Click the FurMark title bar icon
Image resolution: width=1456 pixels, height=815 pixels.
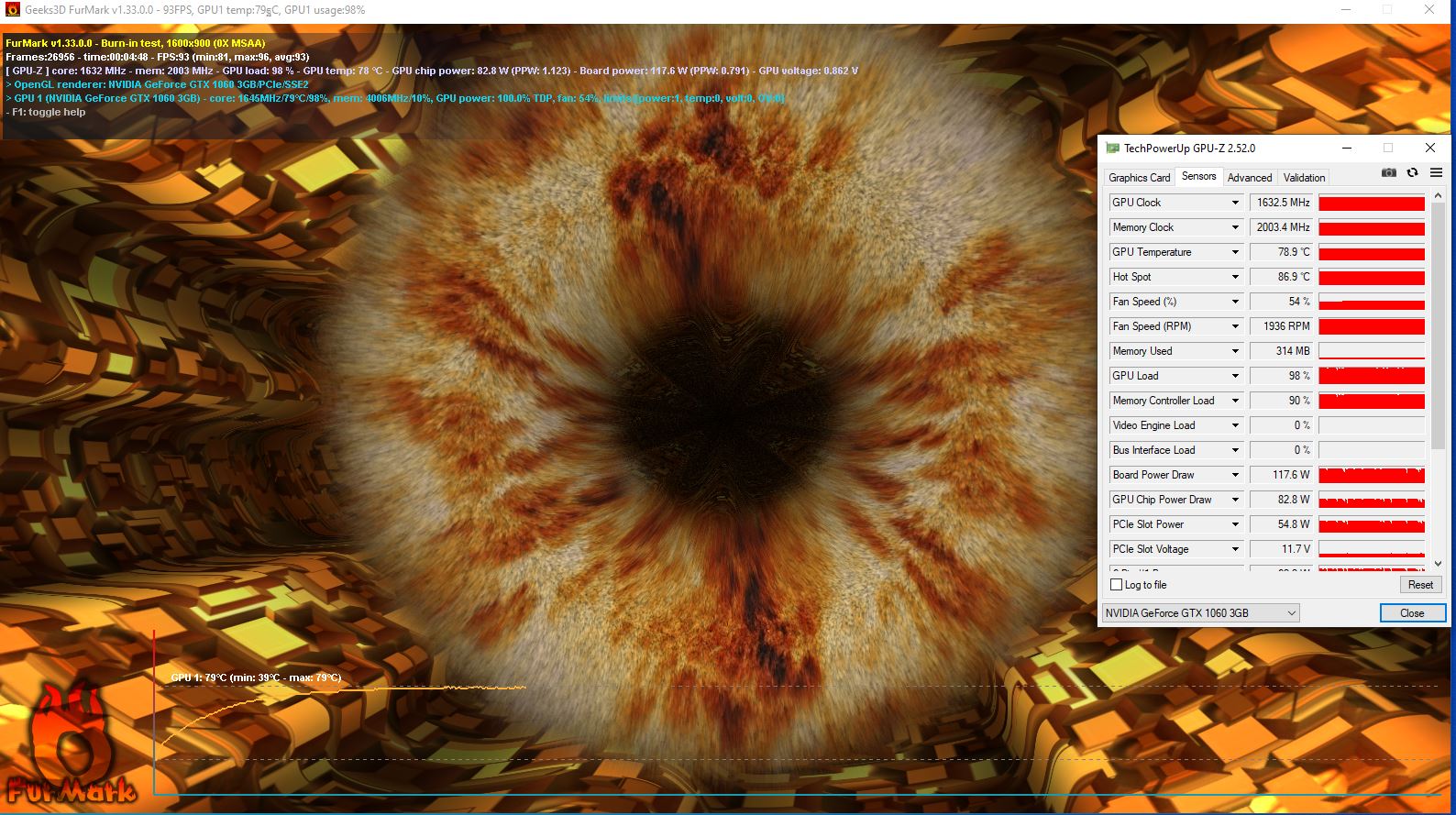point(12,10)
